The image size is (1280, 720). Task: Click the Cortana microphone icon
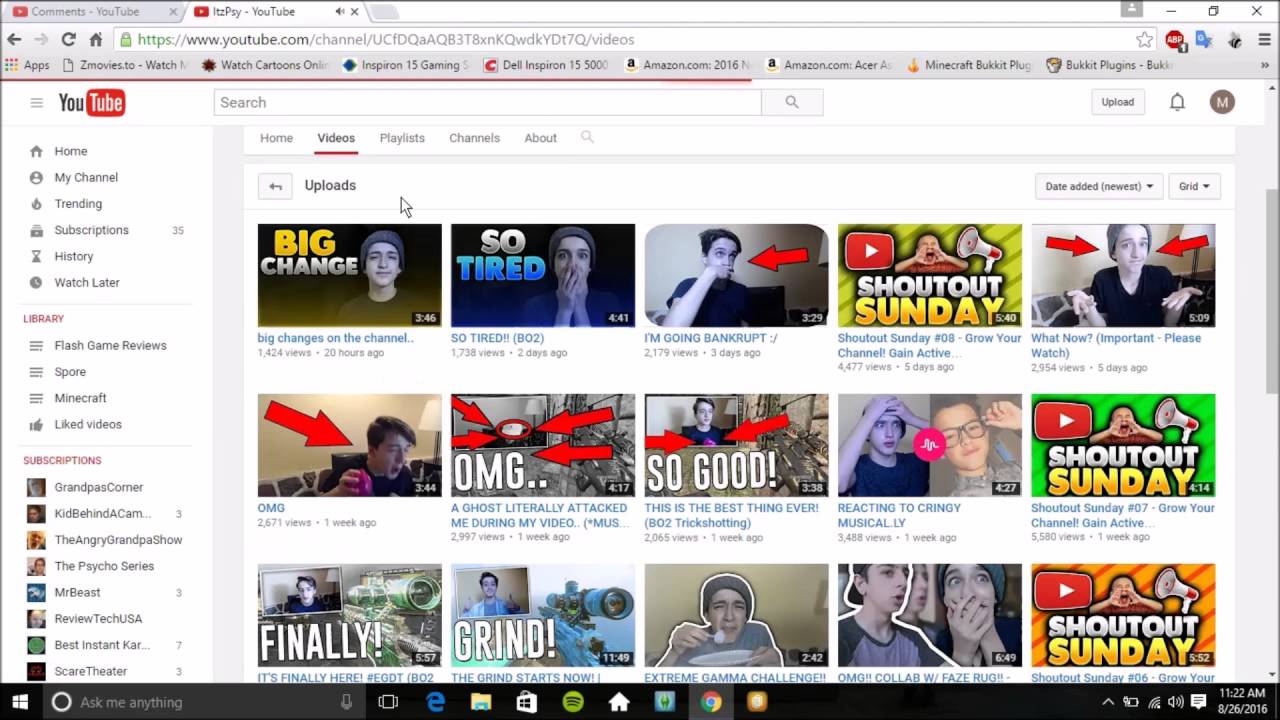[346, 702]
